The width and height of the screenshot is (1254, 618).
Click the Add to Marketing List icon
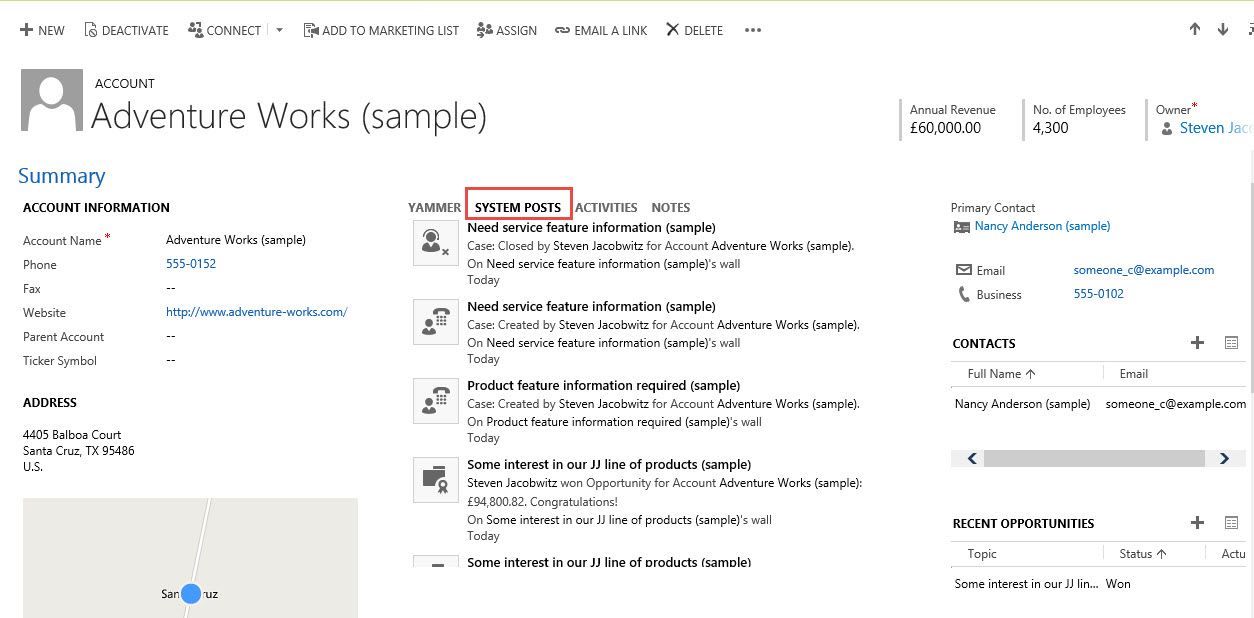310,30
